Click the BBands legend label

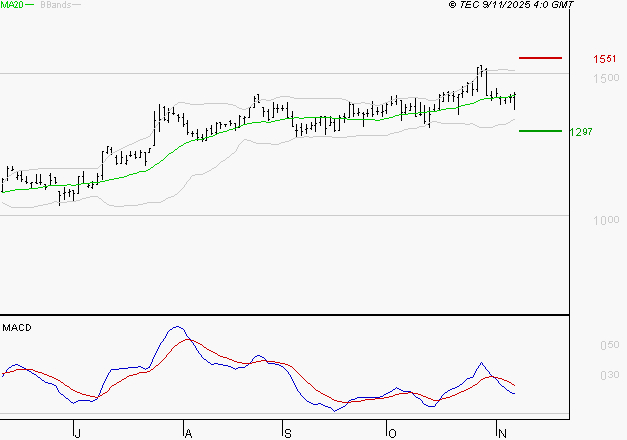point(56,5)
